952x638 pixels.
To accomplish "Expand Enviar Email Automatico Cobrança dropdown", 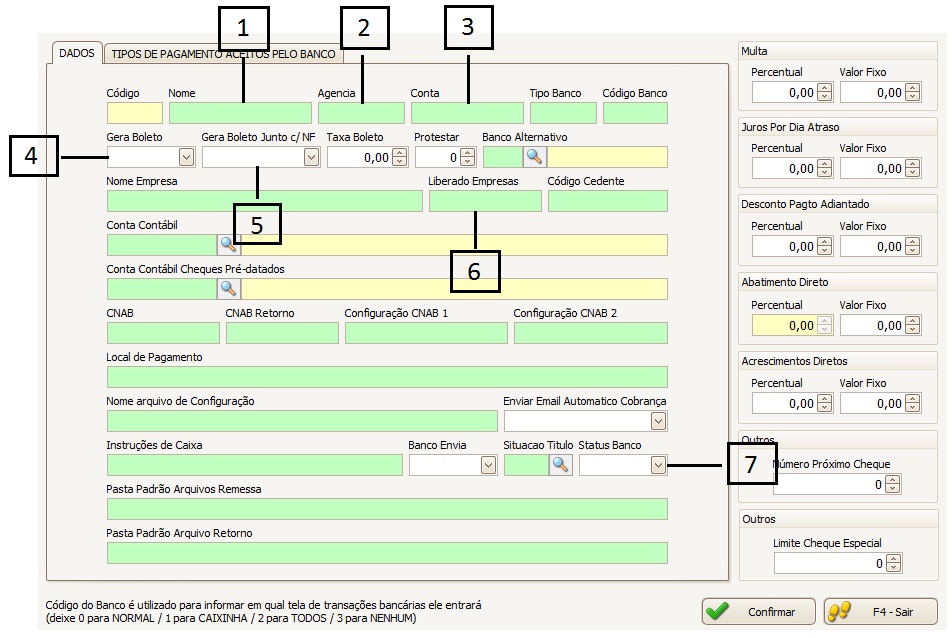I will (x=658, y=422).
